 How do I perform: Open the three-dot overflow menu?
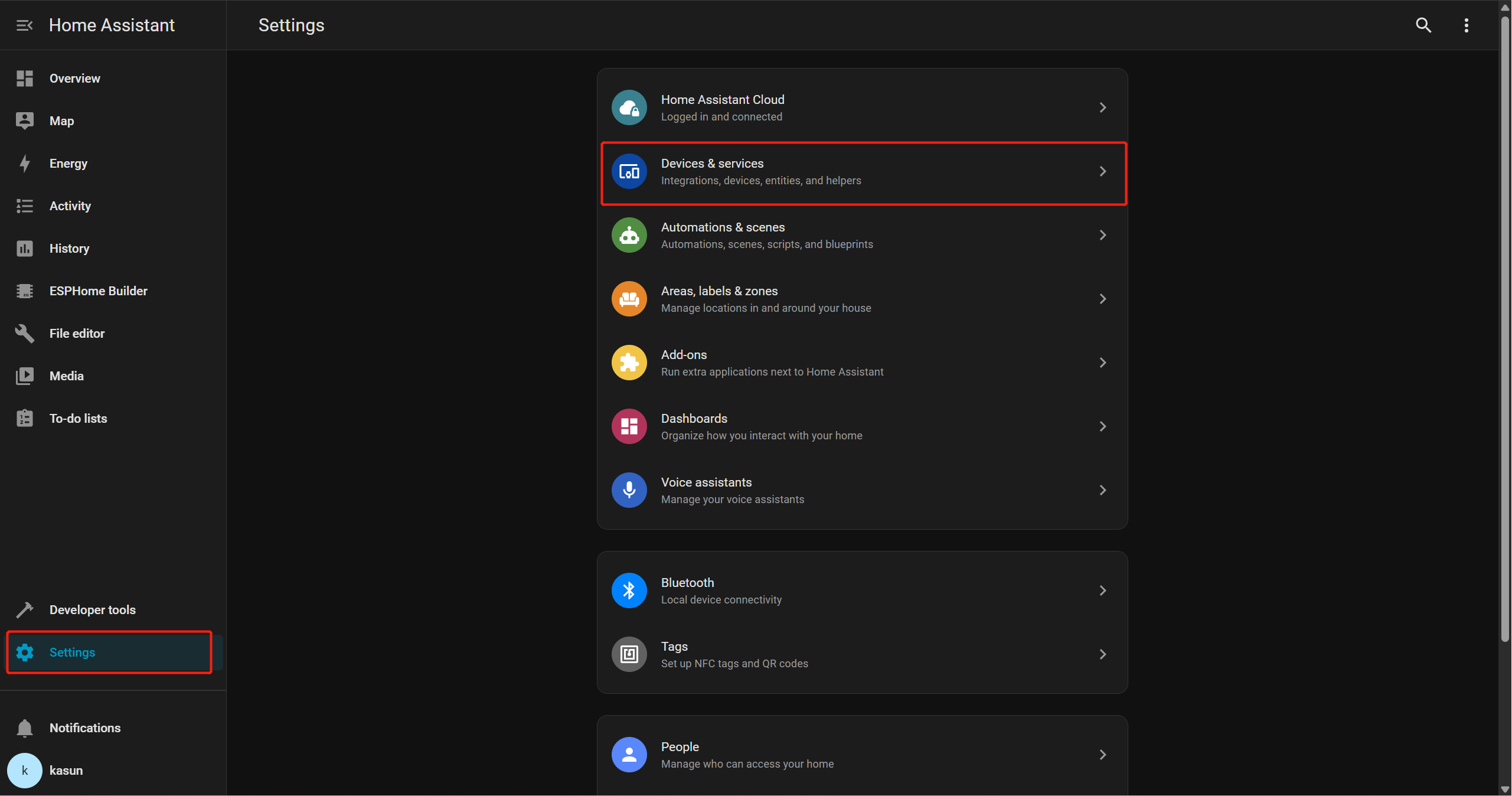[1466, 25]
